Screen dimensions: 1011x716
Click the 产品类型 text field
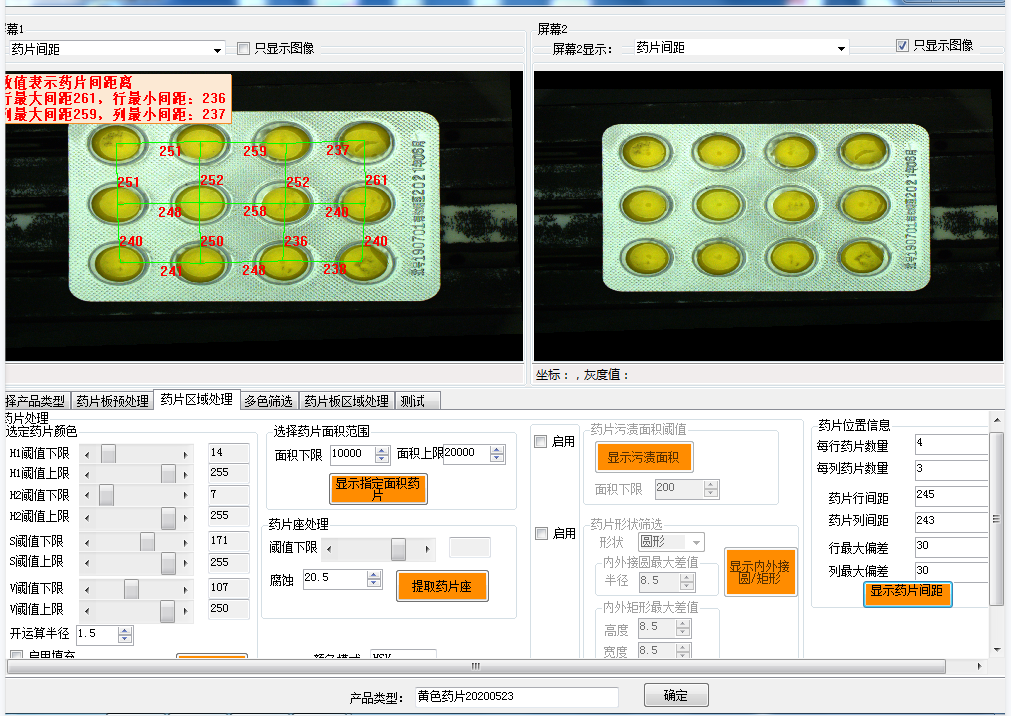pyautogui.click(x=516, y=696)
